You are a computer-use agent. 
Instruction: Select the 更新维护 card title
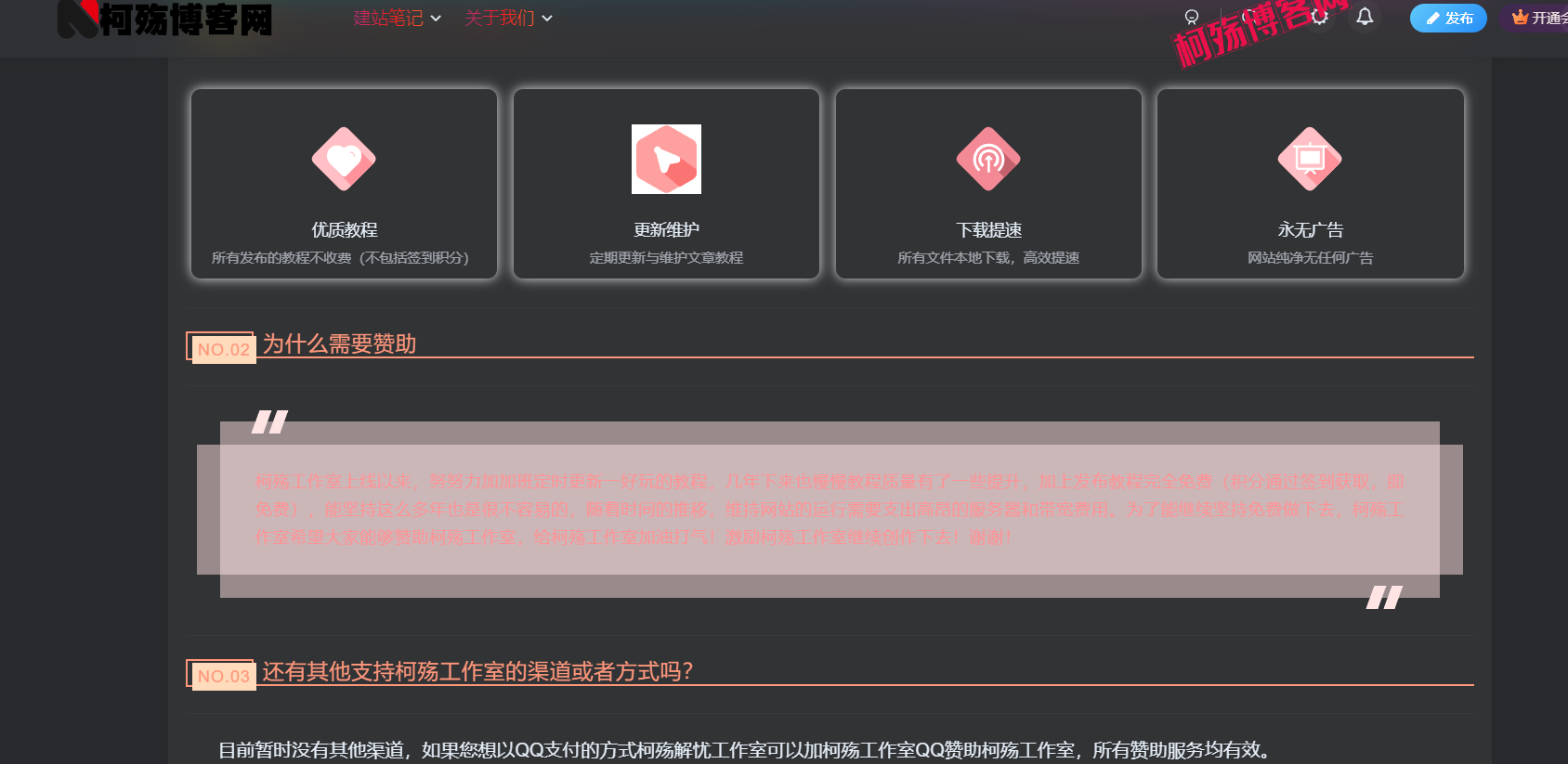[666, 229]
